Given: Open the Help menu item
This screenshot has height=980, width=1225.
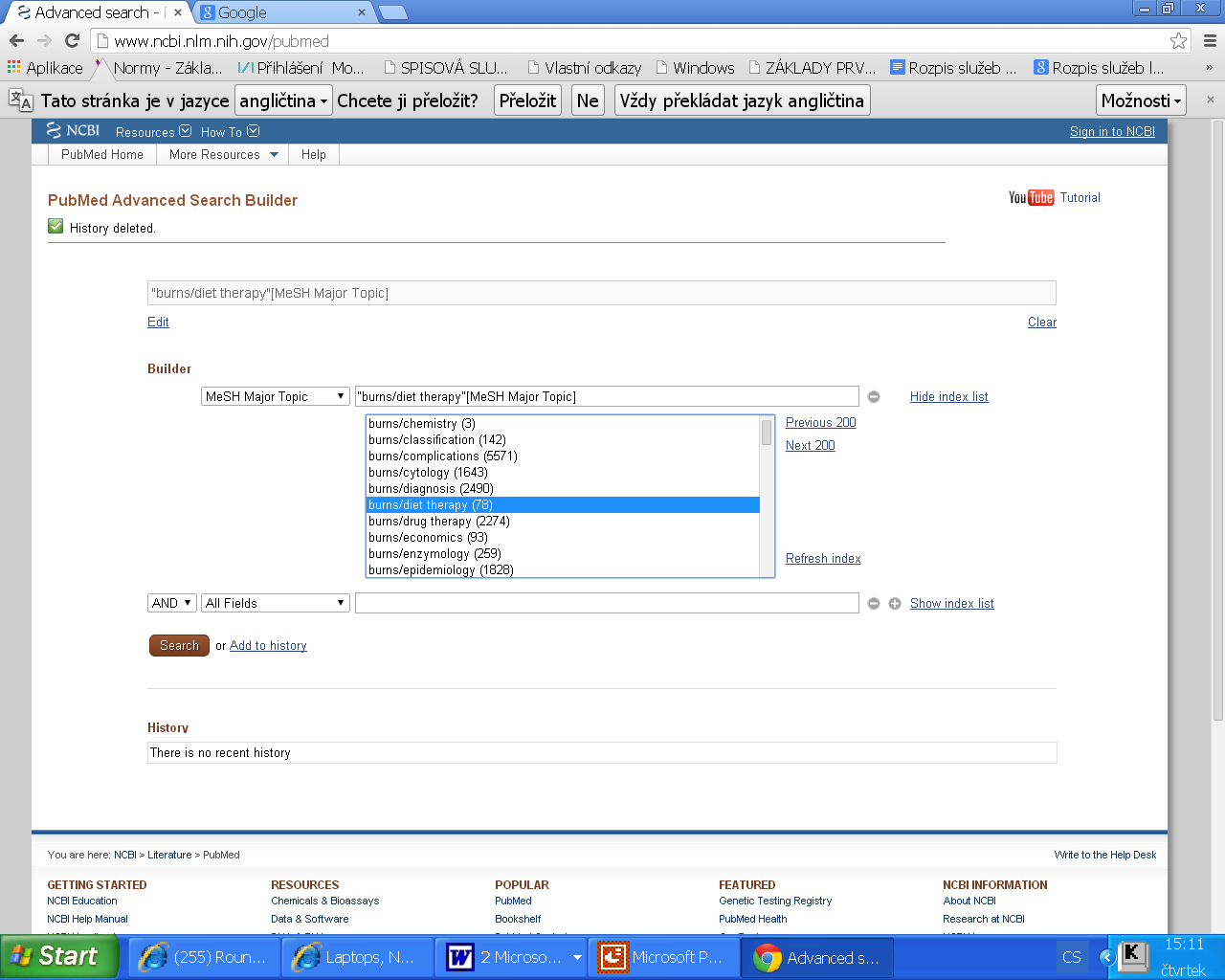Looking at the screenshot, I should pos(314,154).
